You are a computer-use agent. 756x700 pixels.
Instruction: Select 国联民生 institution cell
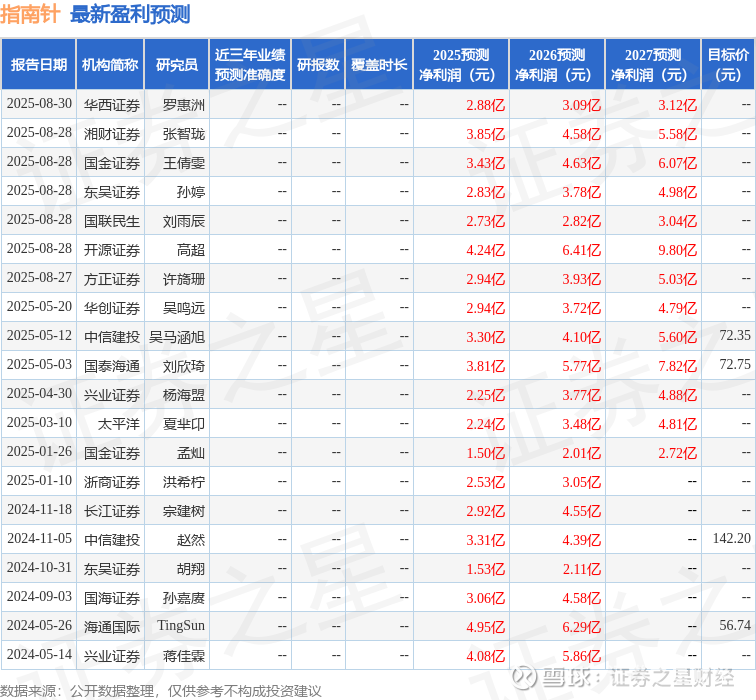click(112, 221)
